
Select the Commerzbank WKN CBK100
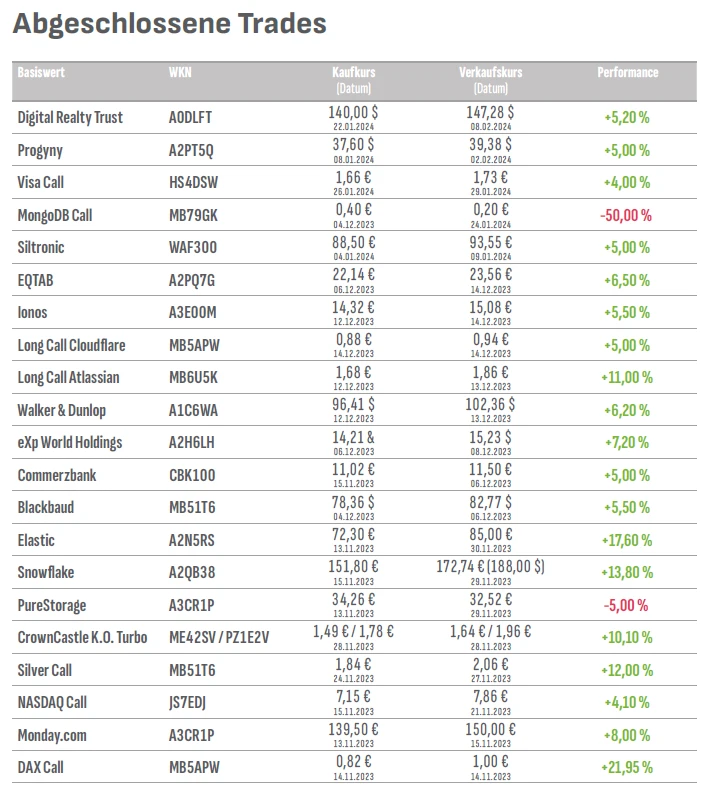[192, 475]
